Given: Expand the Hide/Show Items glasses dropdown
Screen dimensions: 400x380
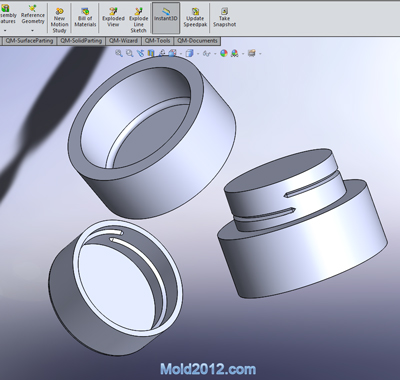Looking at the screenshot, I should [x=214, y=53].
